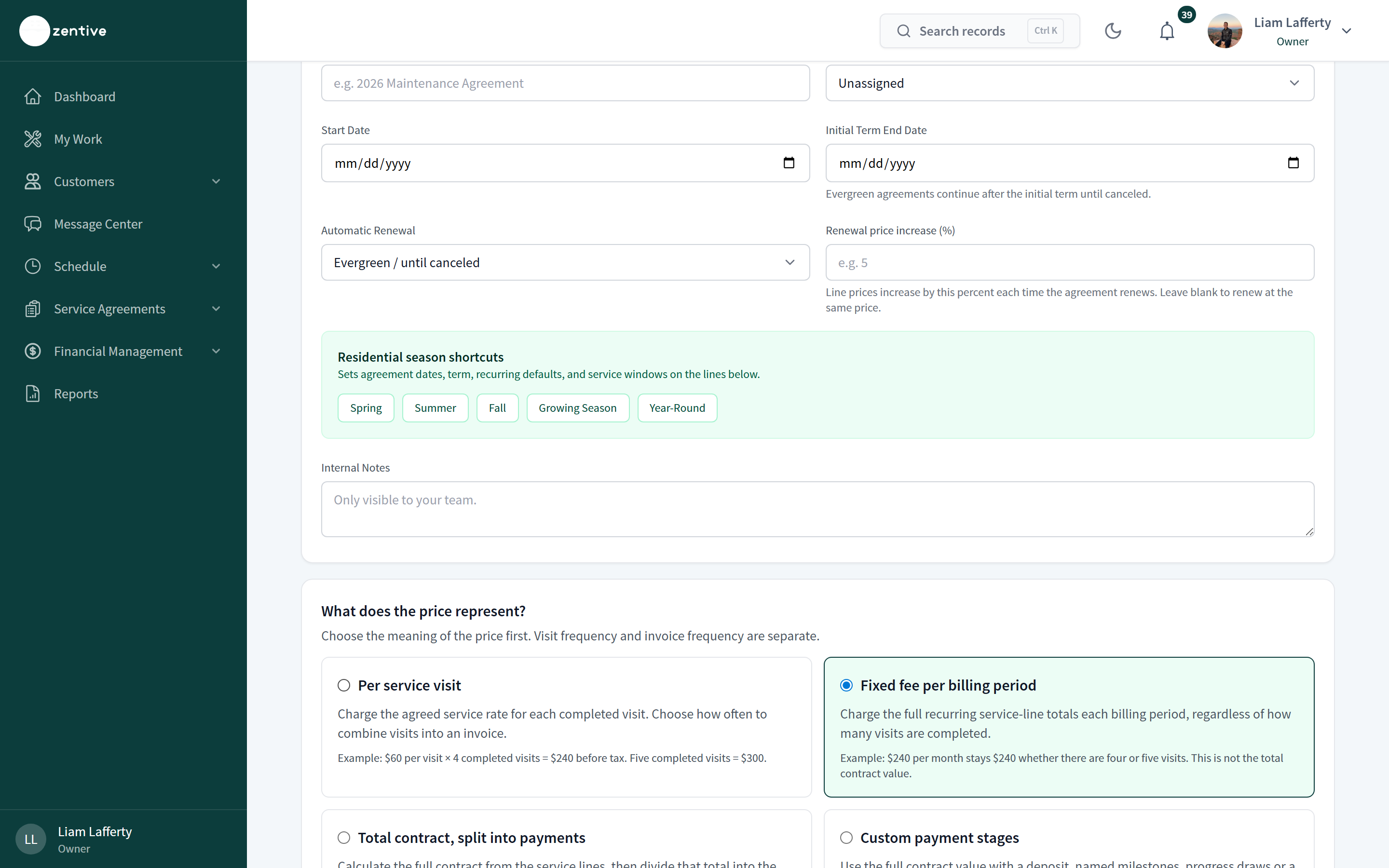Viewport: 1389px width, 868px height.
Task: Click the Service Agreements clipboard icon
Action: point(33,309)
